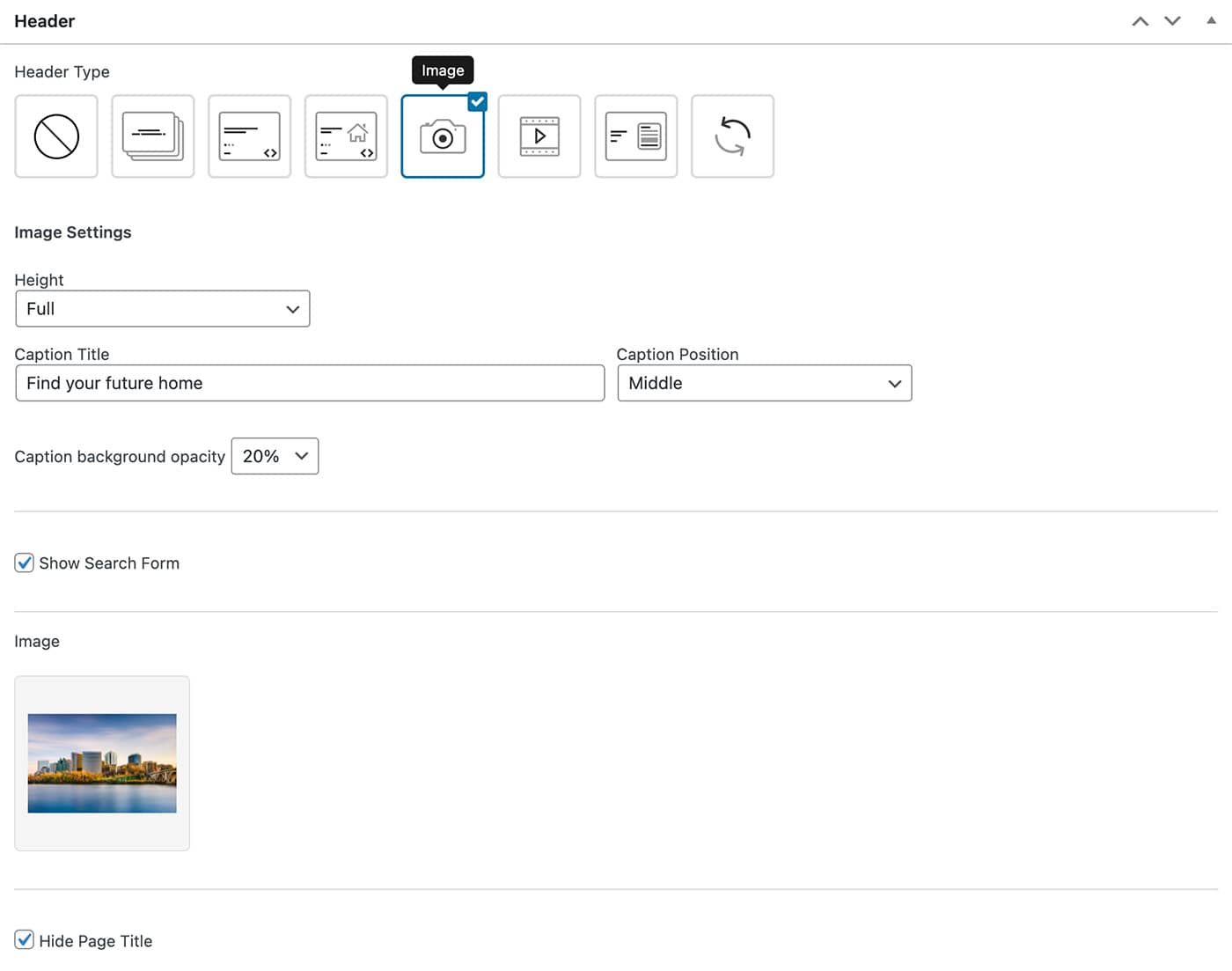This screenshot has width=1232, height=971.
Task: Open the Height dropdown set to Full
Action: click(x=163, y=309)
